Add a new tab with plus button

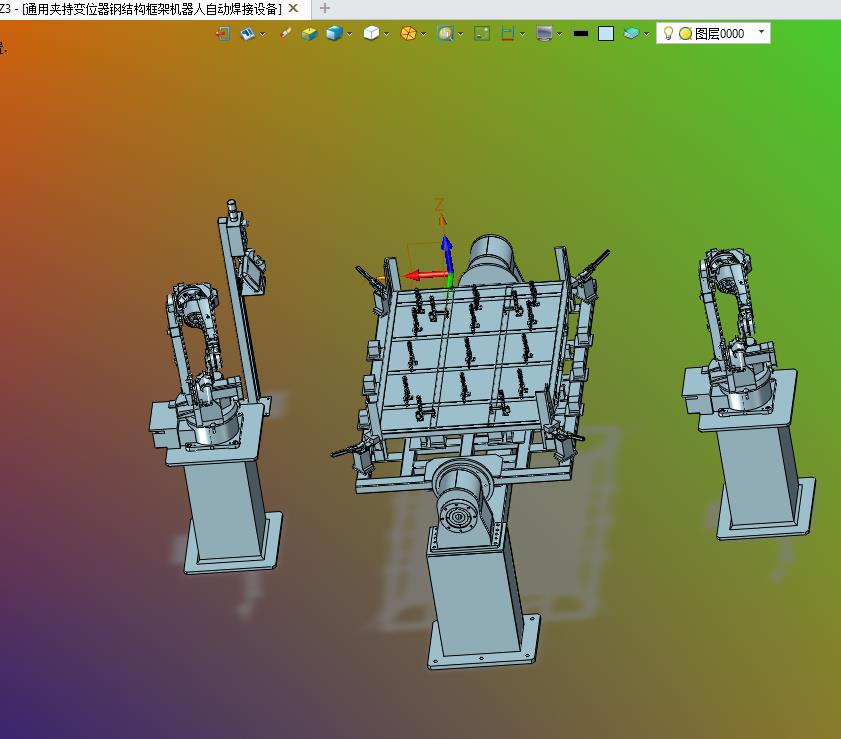coord(324,8)
